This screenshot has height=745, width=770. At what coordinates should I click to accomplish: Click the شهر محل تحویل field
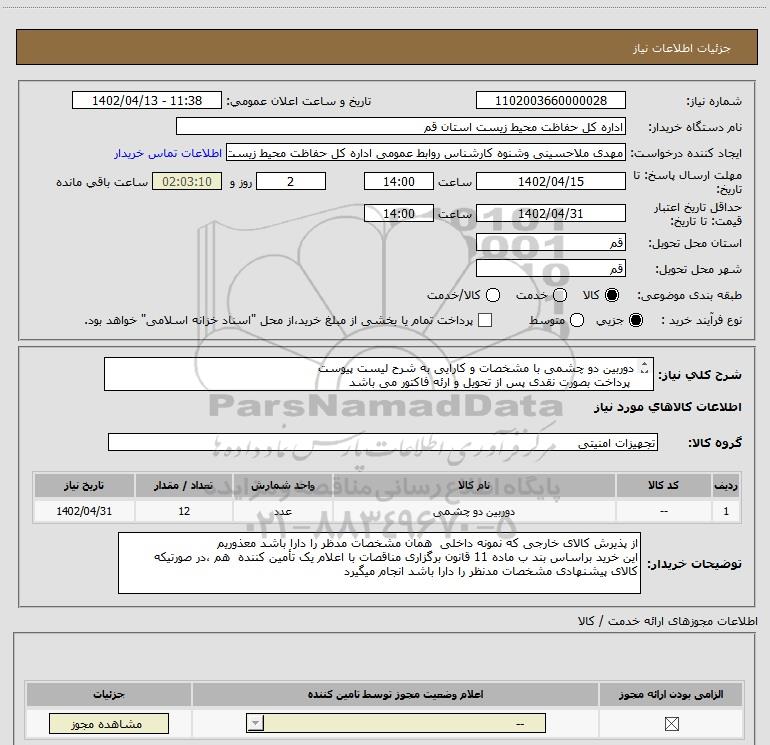550,268
